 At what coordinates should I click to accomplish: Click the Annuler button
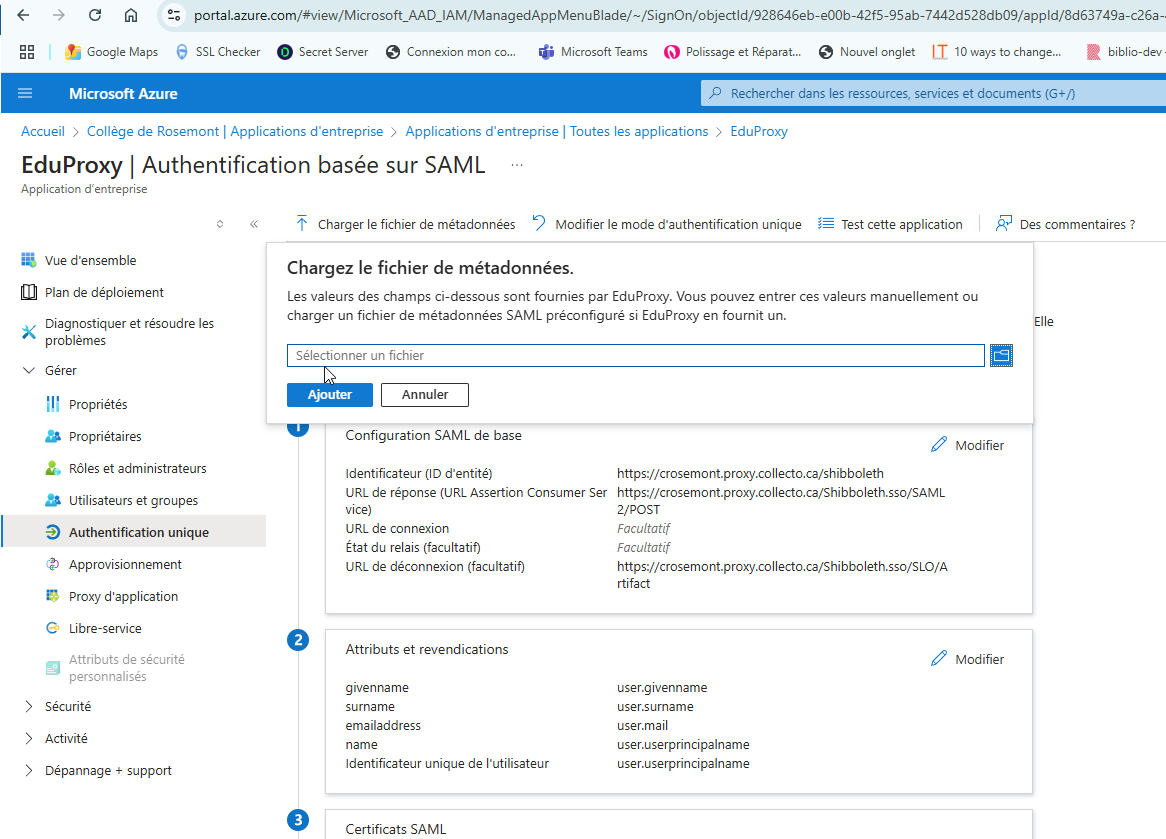(424, 395)
